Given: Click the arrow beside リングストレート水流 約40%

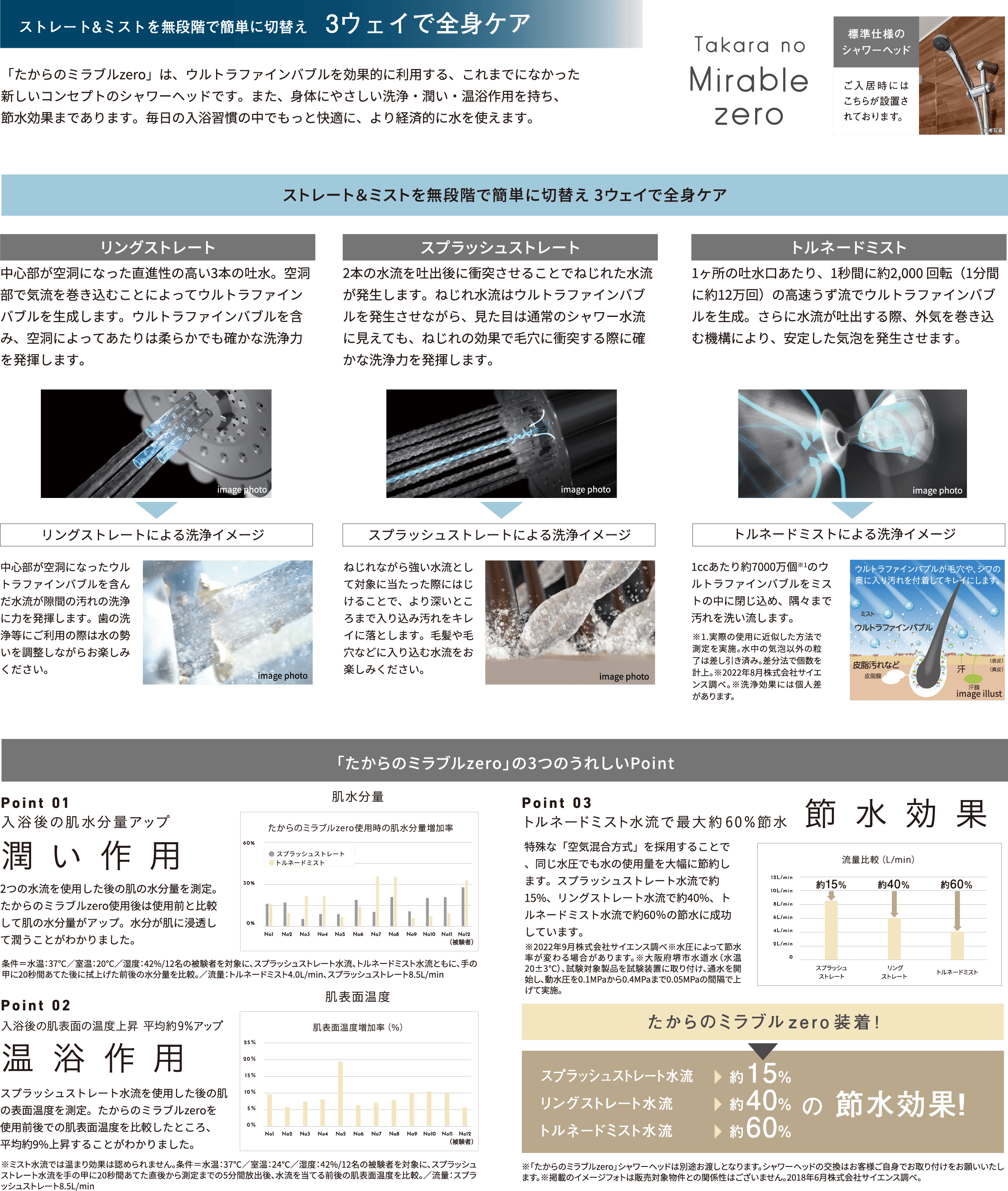Looking at the screenshot, I should (x=718, y=1104).
